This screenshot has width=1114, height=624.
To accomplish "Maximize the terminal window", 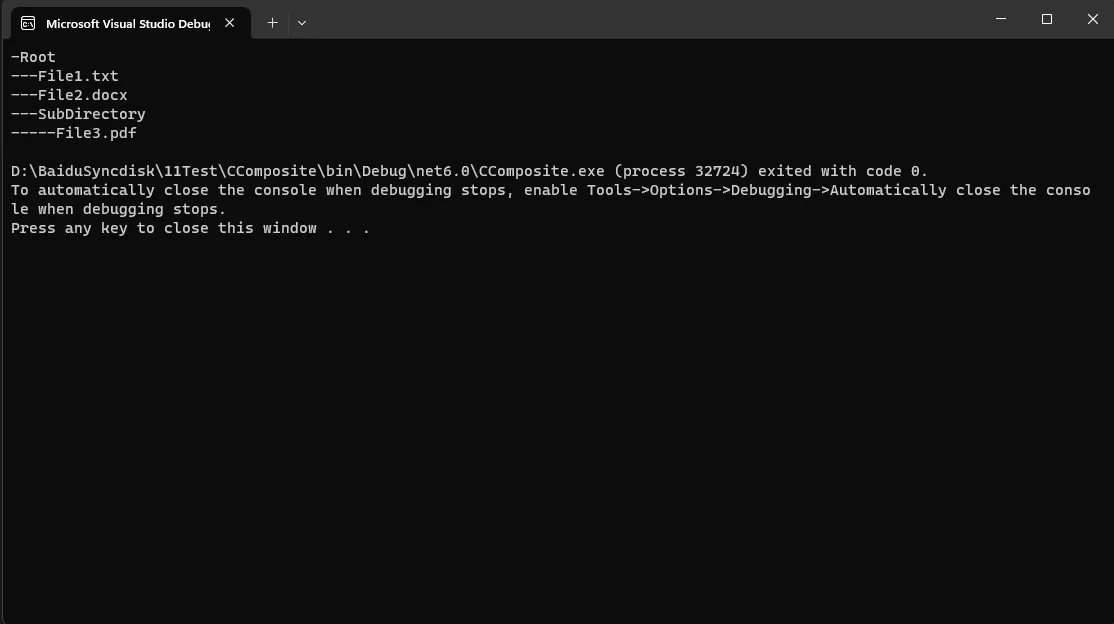I will pyautogui.click(x=1047, y=19).
